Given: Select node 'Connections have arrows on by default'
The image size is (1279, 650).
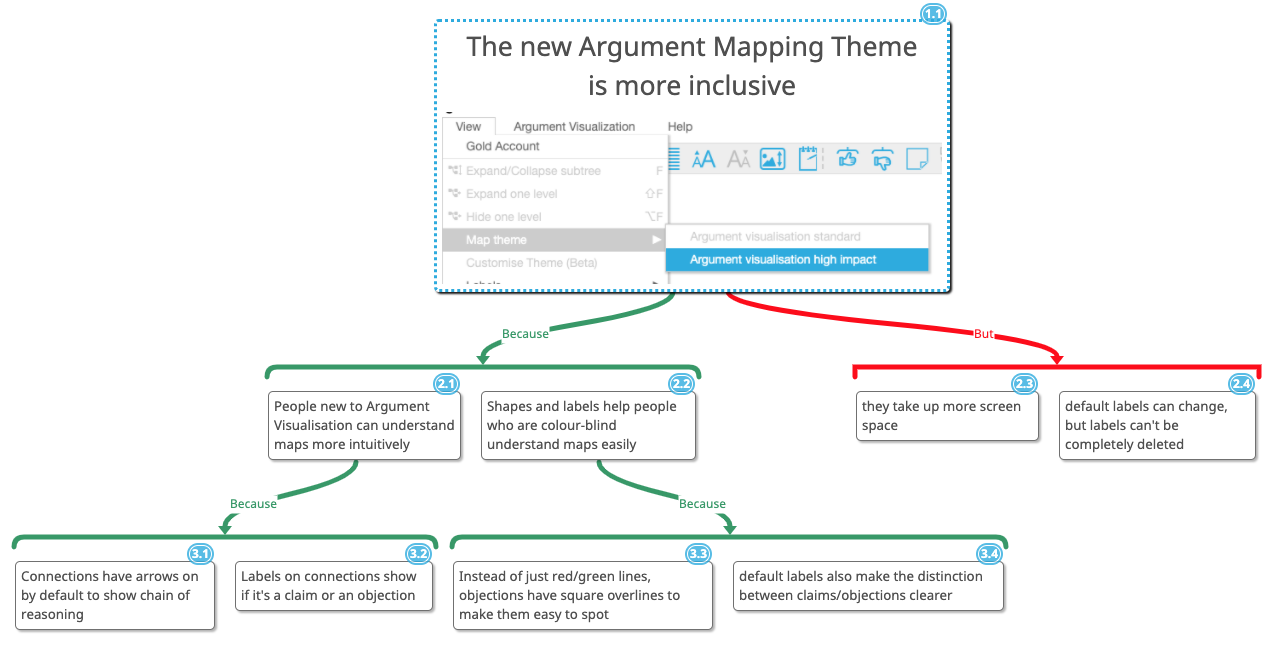Looking at the screenshot, I should click(115, 595).
